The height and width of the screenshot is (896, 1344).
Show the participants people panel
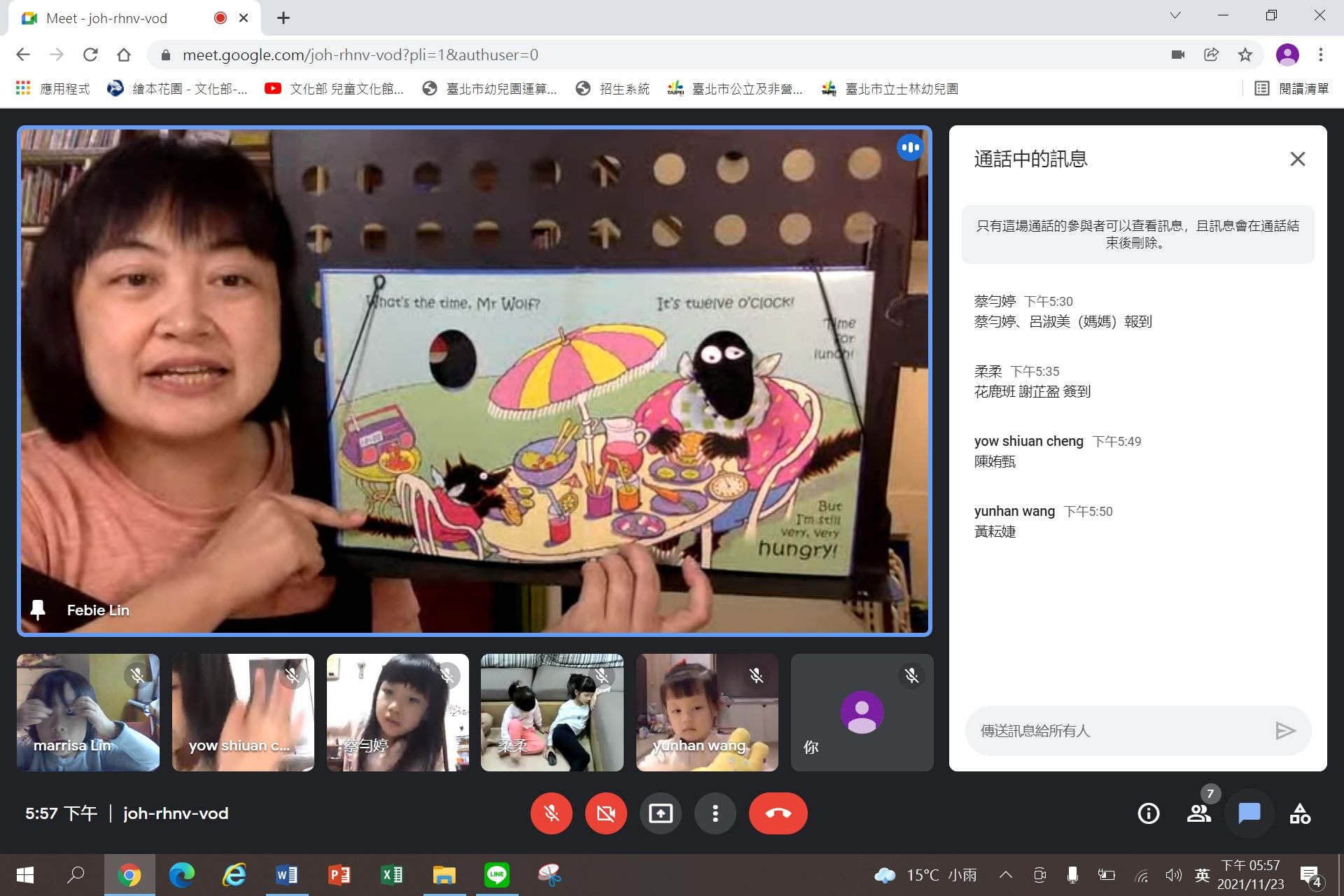(1199, 813)
